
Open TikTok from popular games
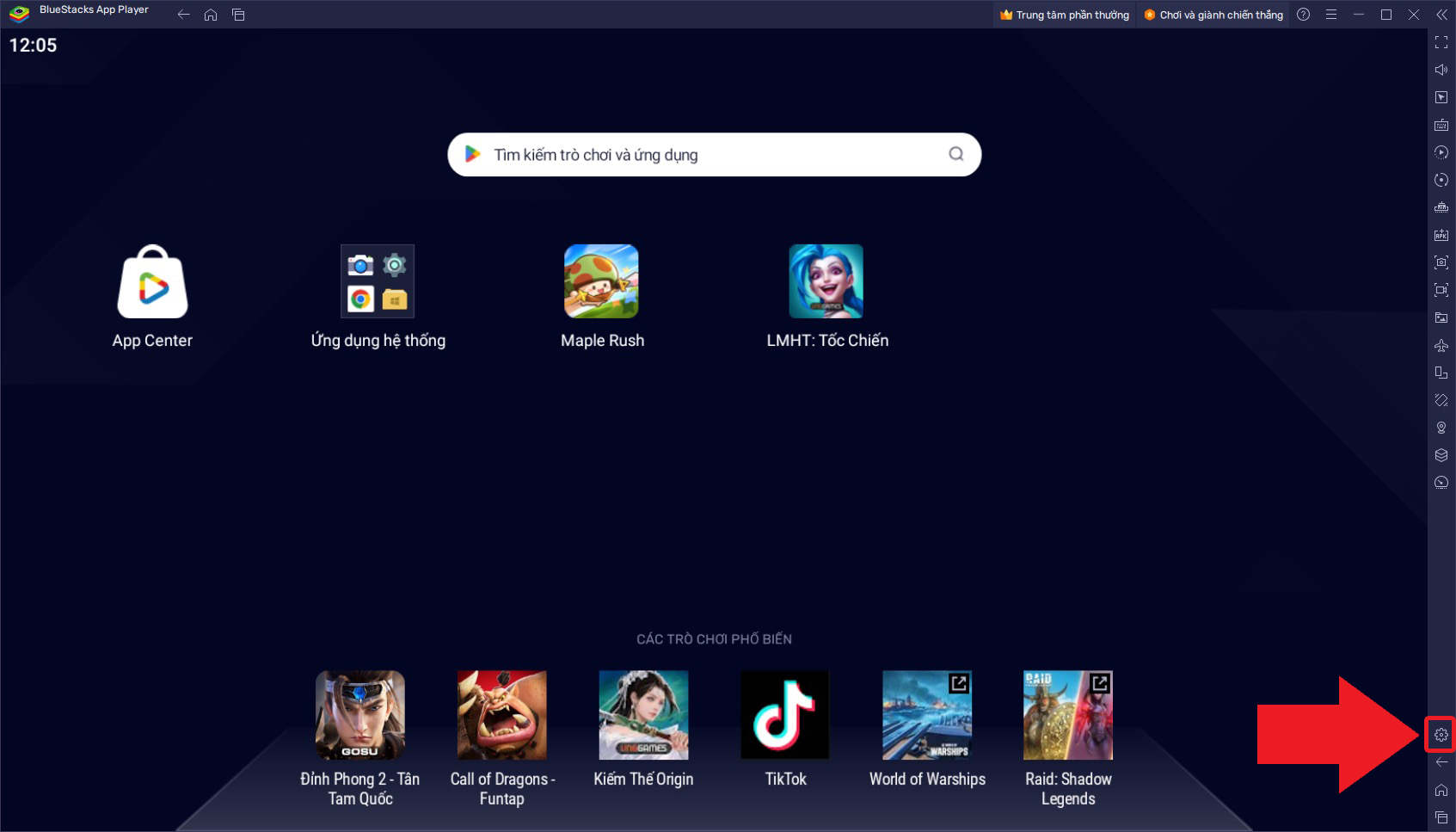785,715
